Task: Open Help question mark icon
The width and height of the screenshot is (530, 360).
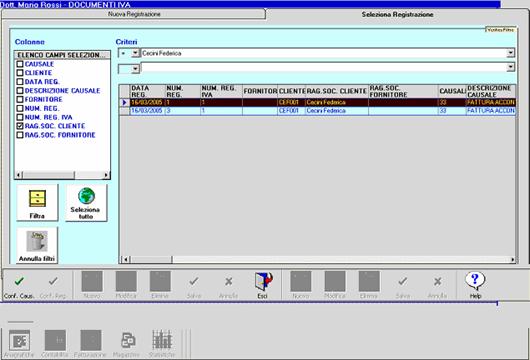Action: coord(475,281)
